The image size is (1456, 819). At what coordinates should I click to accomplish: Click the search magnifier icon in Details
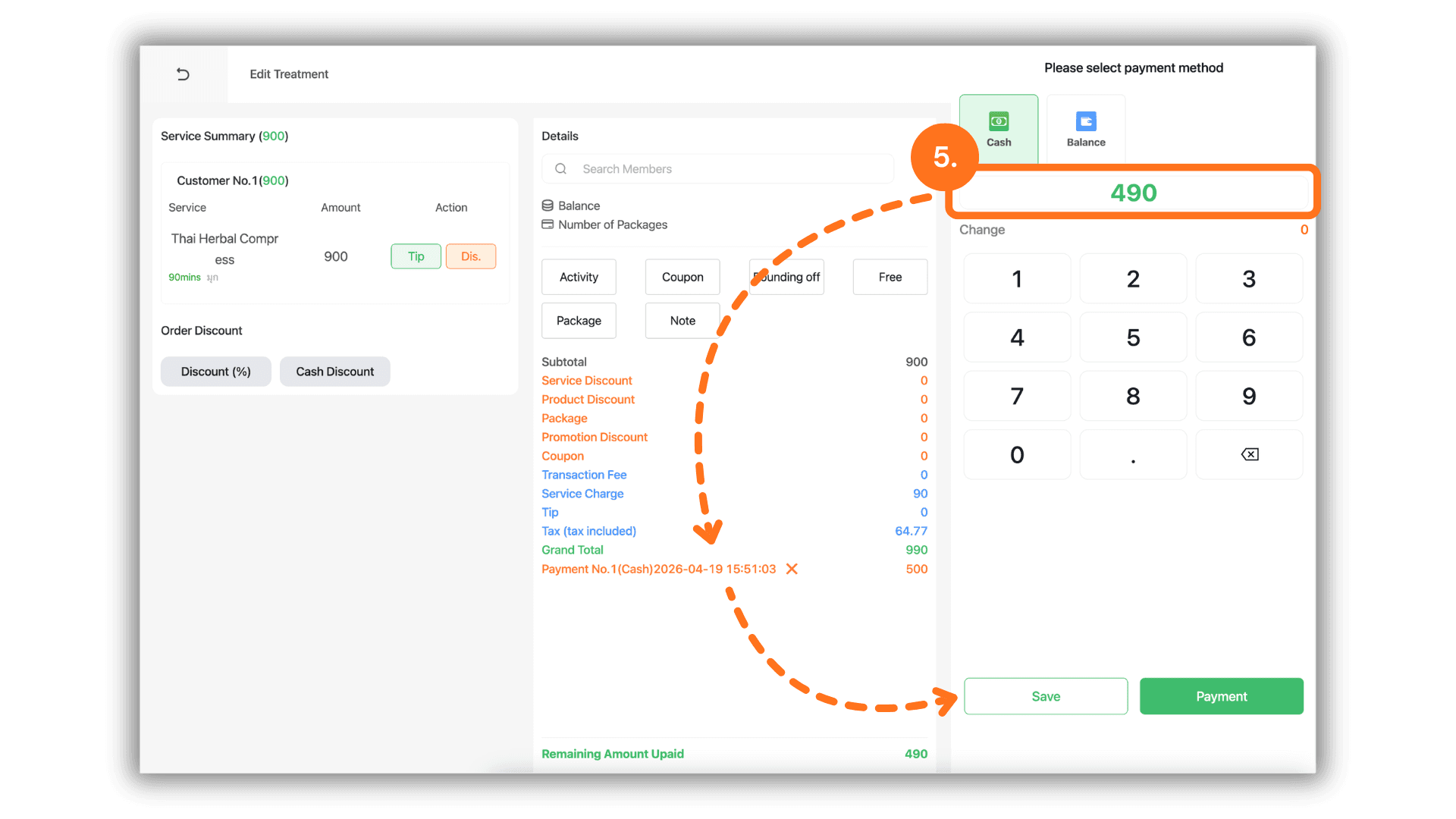point(561,169)
